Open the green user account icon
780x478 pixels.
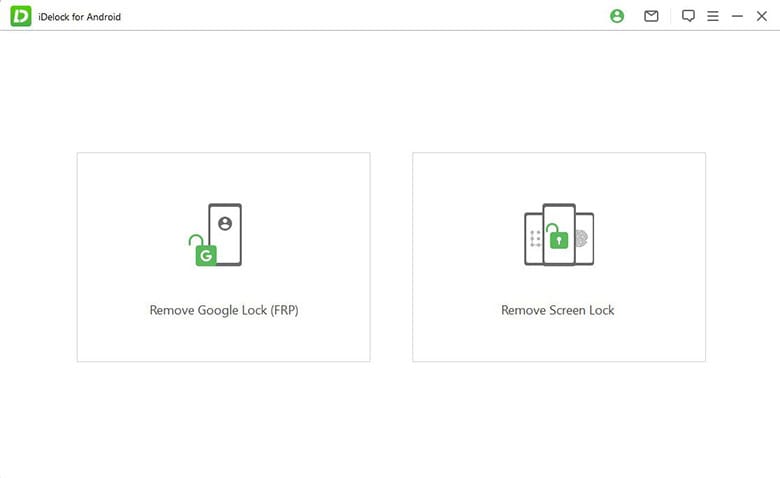(617, 16)
